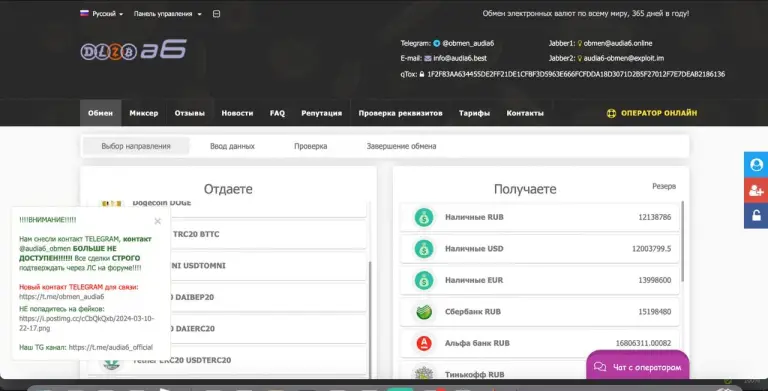Image resolution: width=768 pixels, height=391 pixels.
Task: Select the Выбор направления step tab
Action: click(x=136, y=146)
